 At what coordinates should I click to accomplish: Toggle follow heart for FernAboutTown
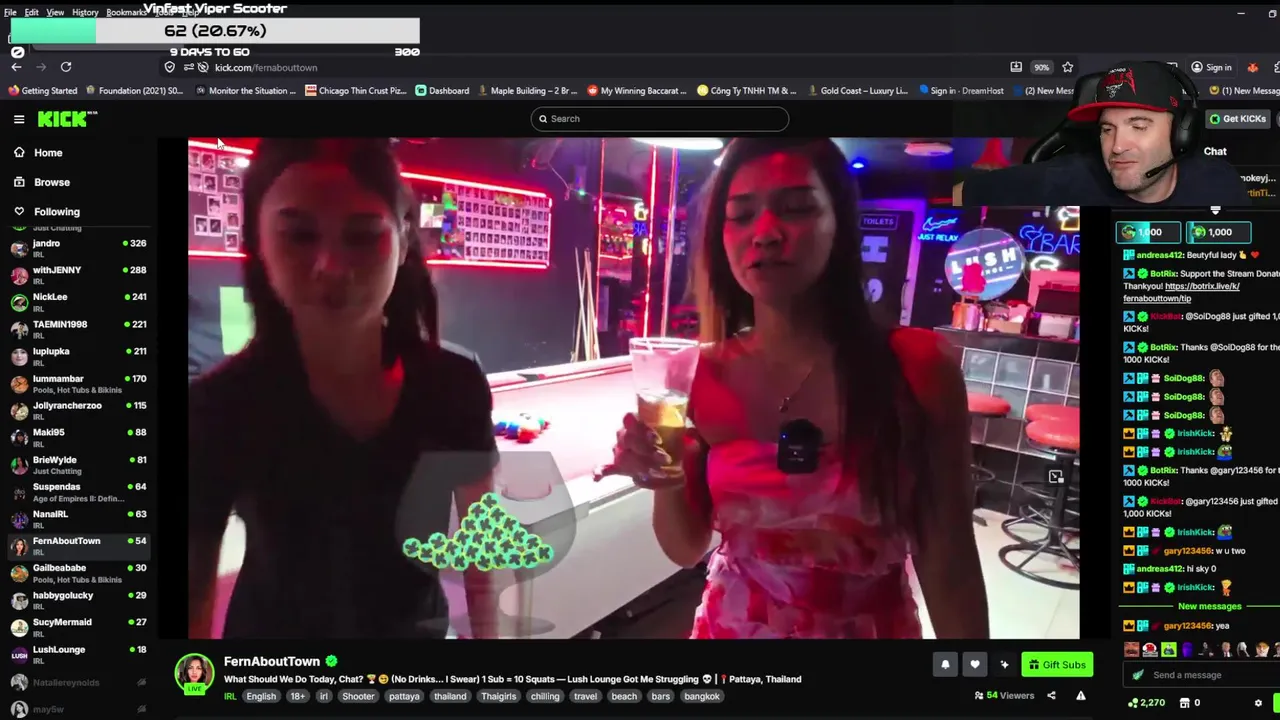click(975, 665)
